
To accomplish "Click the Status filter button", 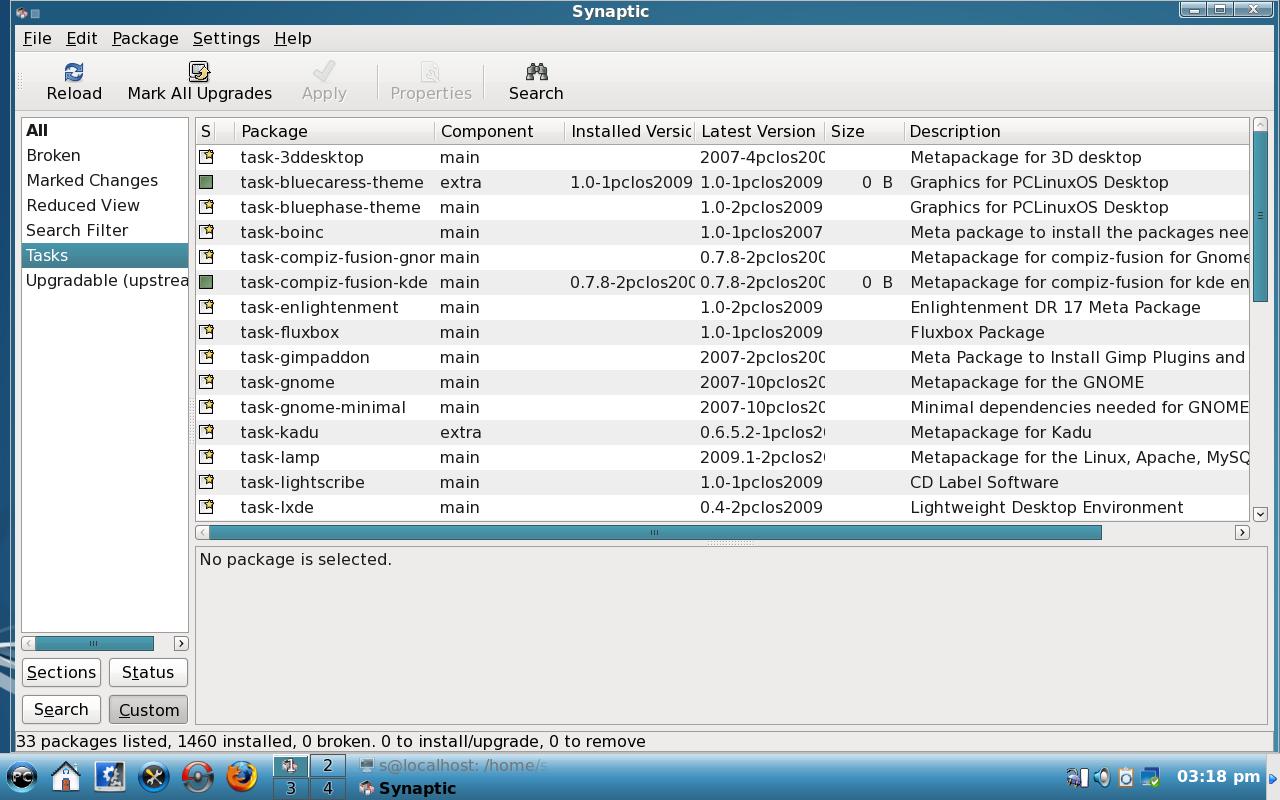I will point(148,672).
